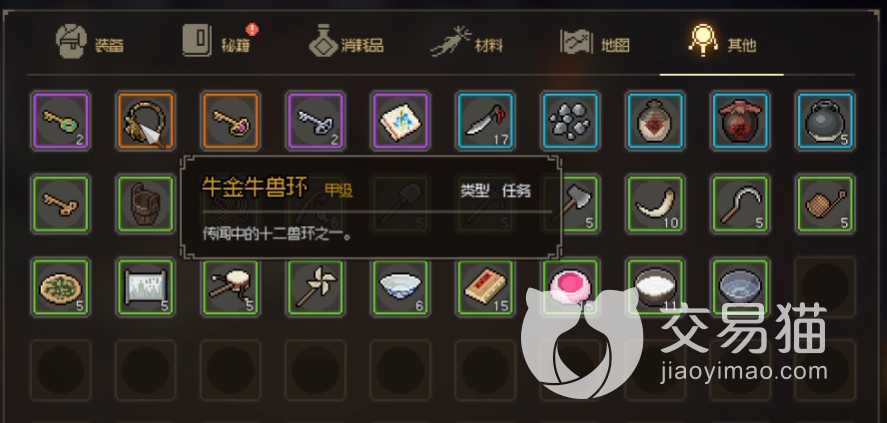Click the wooden bucket item
887x423 pixels.
coord(146,204)
